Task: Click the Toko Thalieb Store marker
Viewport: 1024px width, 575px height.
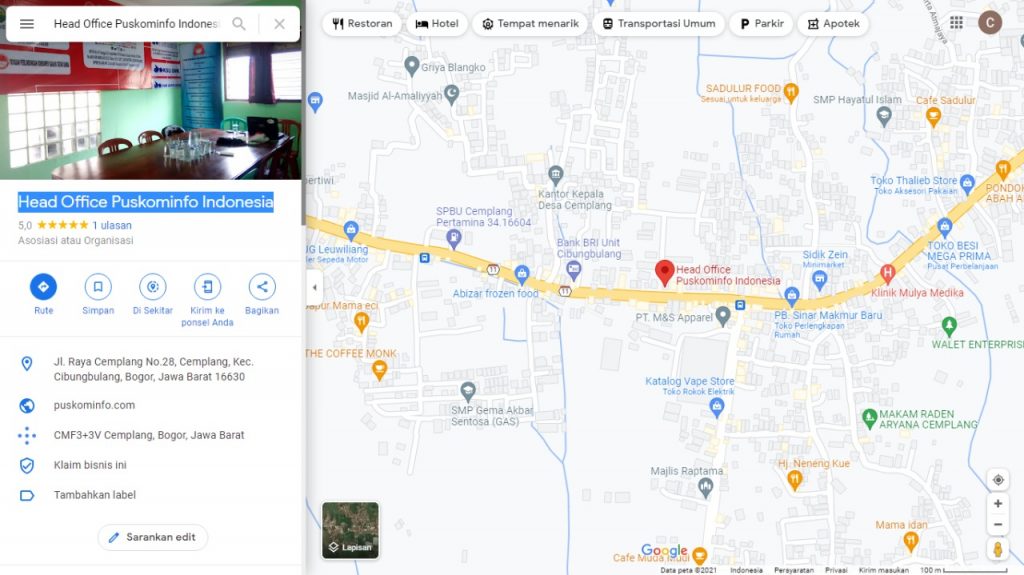Action: coord(968,183)
